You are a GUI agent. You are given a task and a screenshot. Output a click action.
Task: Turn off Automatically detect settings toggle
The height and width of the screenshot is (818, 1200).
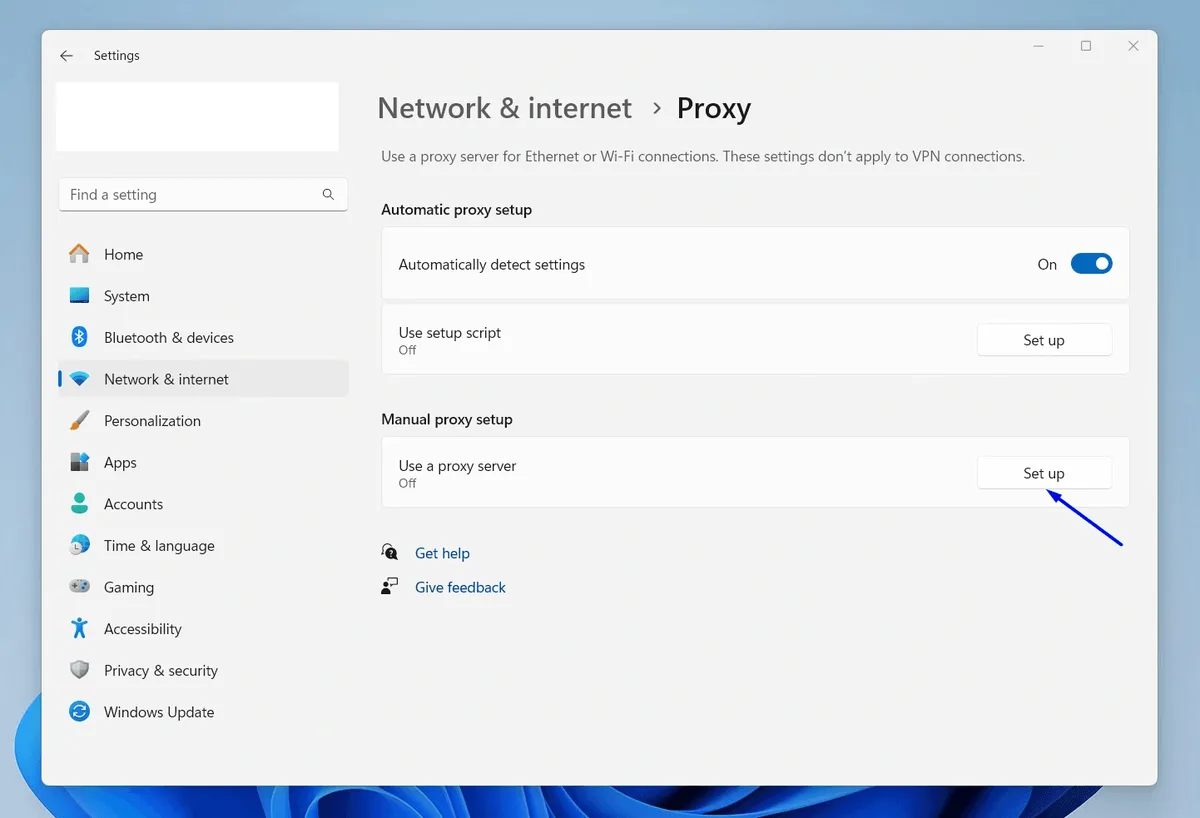1091,264
